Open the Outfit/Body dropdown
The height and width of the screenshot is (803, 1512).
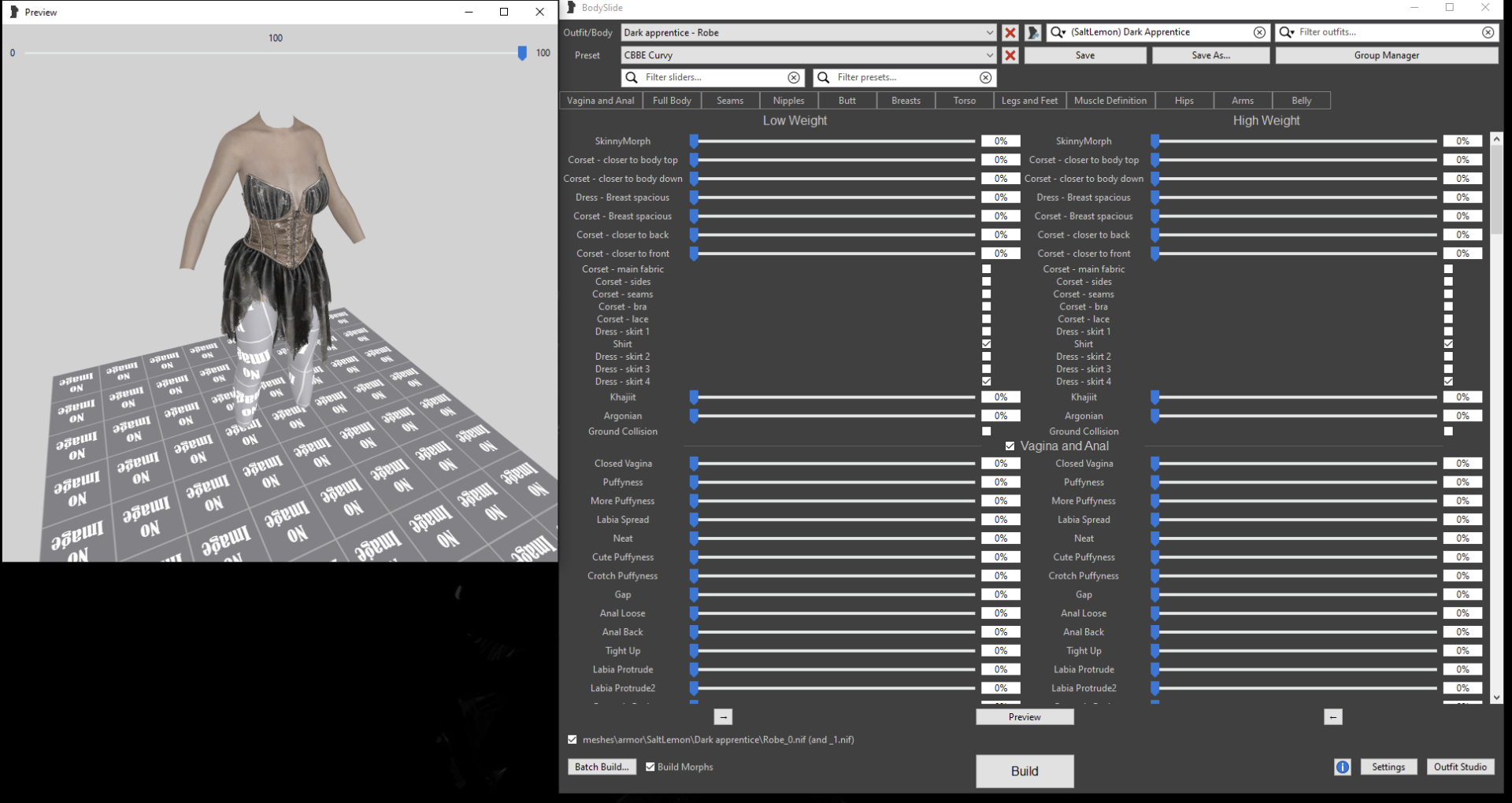809,32
